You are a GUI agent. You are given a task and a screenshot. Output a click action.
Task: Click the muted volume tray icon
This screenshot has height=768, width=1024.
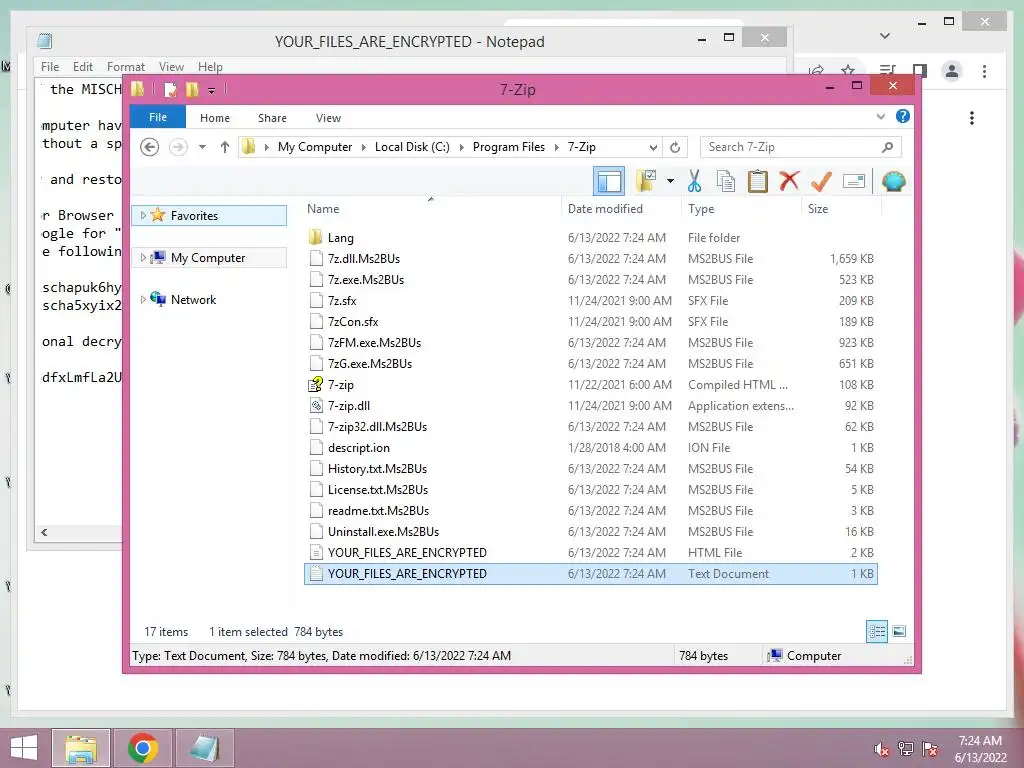[881, 748]
